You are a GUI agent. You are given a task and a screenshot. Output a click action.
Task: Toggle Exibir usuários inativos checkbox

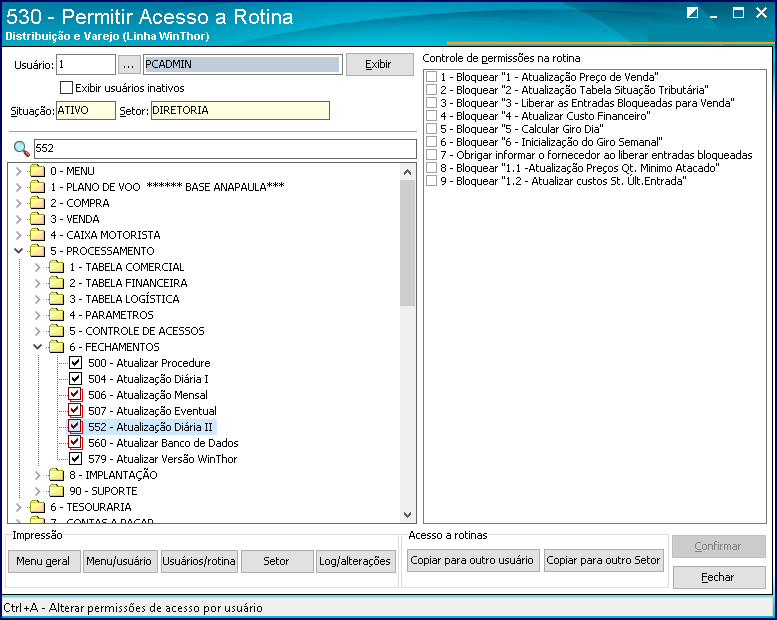tap(66, 88)
